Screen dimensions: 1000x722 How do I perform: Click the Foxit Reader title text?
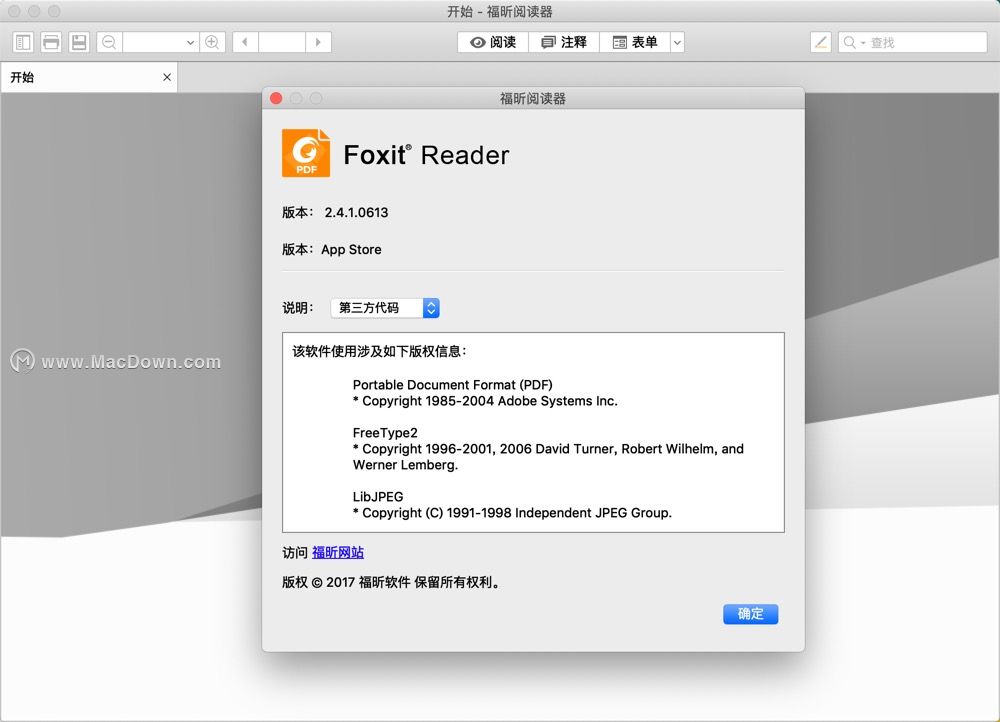click(427, 155)
